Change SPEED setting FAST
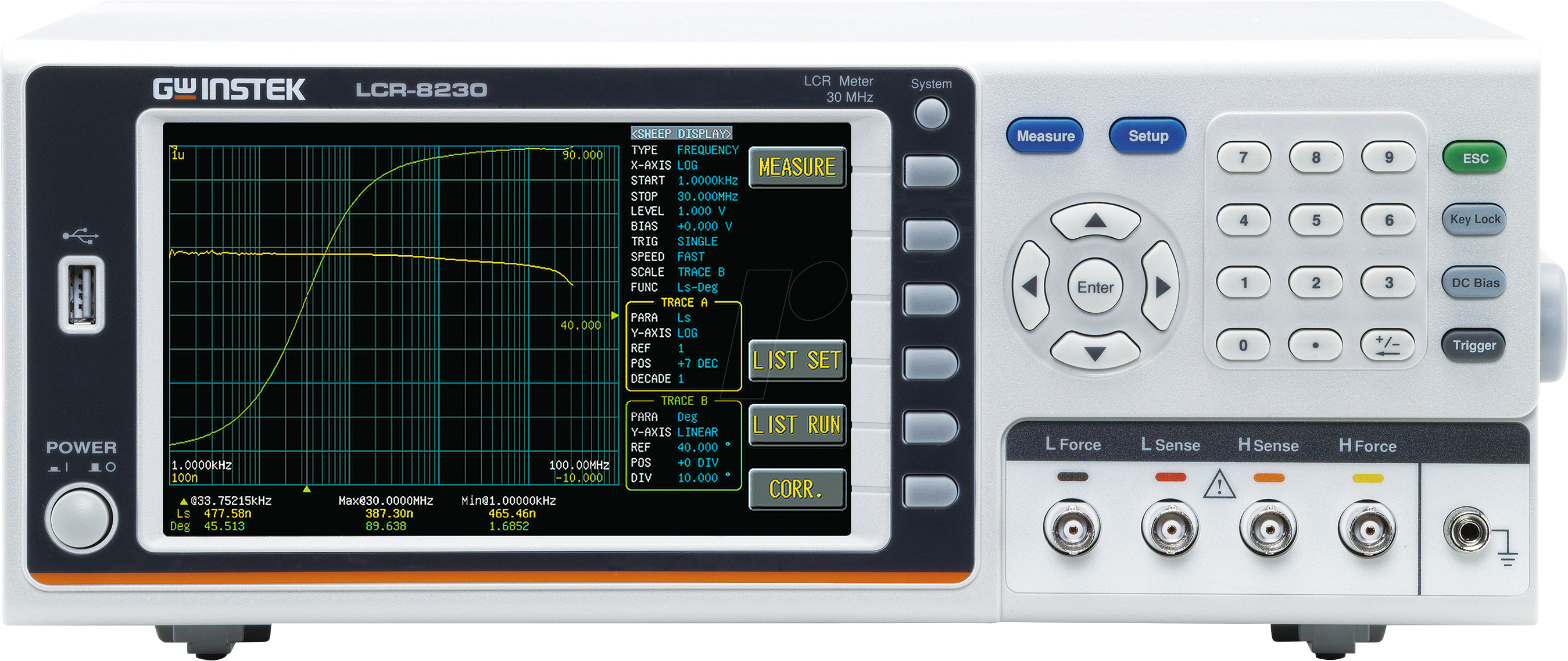The image size is (1568, 661). pyautogui.click(x=691, y=257)
